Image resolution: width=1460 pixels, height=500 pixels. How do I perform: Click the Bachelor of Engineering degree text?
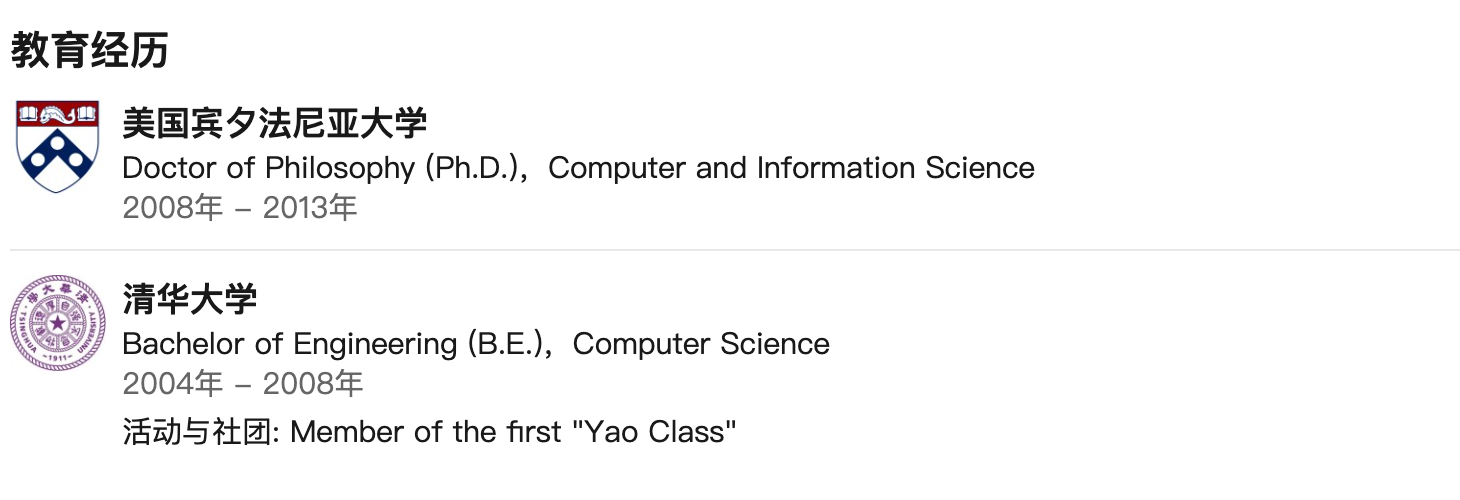(x=290, y=343)
